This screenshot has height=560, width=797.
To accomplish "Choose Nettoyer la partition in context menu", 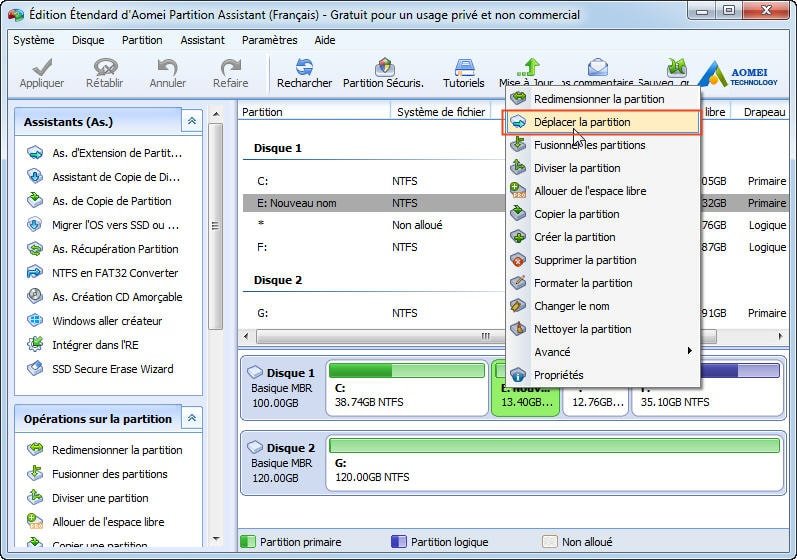I will tap(603, 329).
